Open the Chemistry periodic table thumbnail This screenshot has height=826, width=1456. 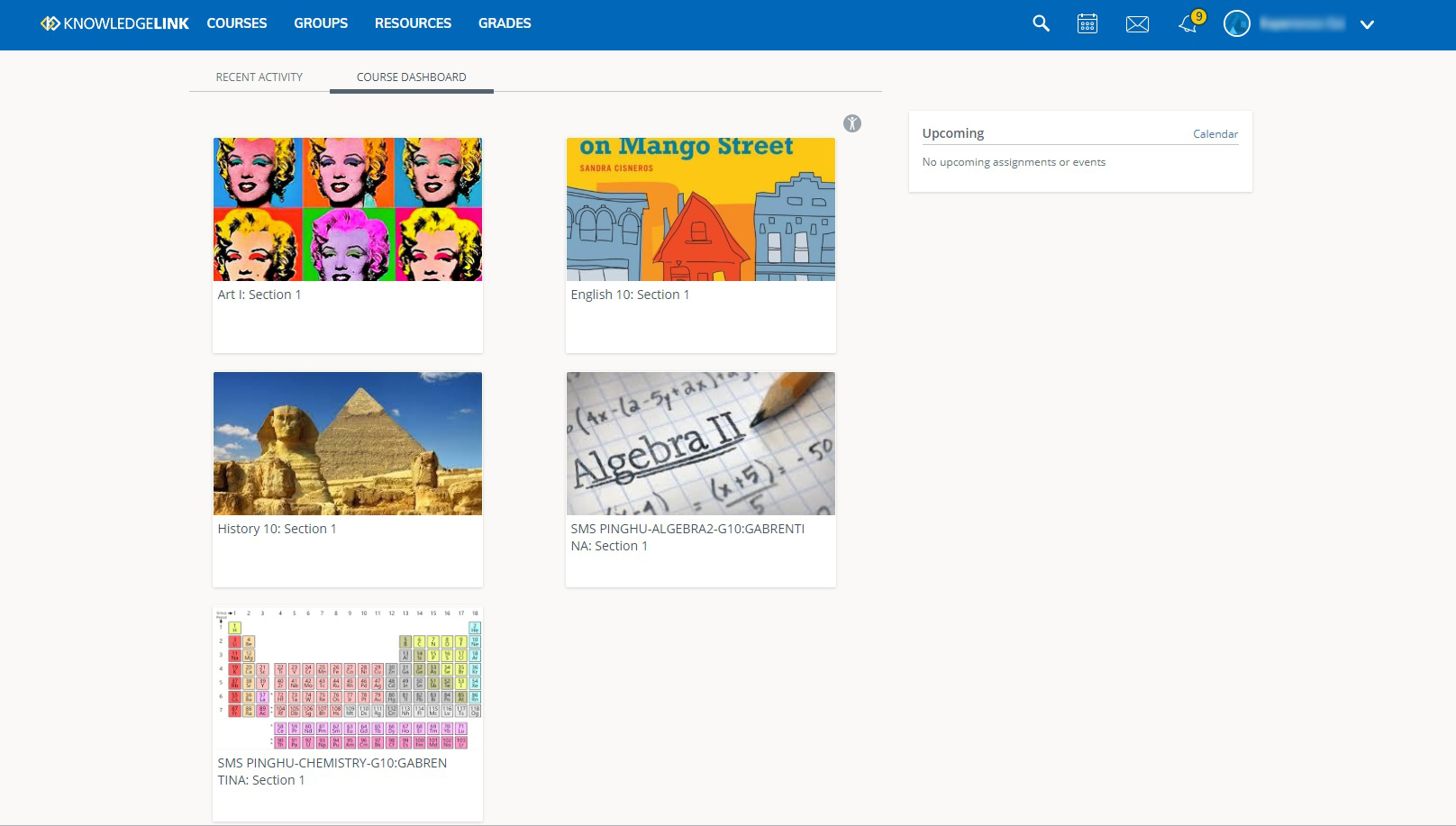pos(348,677)
